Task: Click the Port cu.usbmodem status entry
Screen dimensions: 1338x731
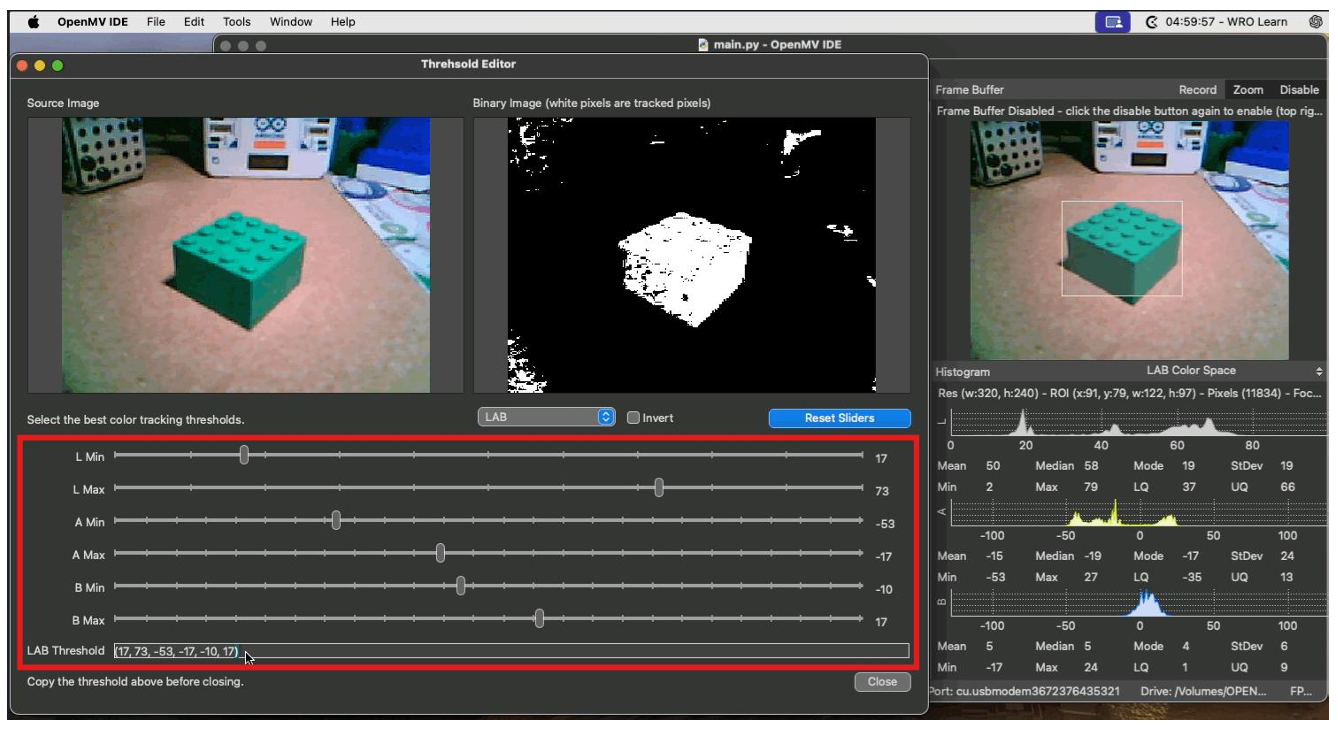Action: [x=1025, y=691]
